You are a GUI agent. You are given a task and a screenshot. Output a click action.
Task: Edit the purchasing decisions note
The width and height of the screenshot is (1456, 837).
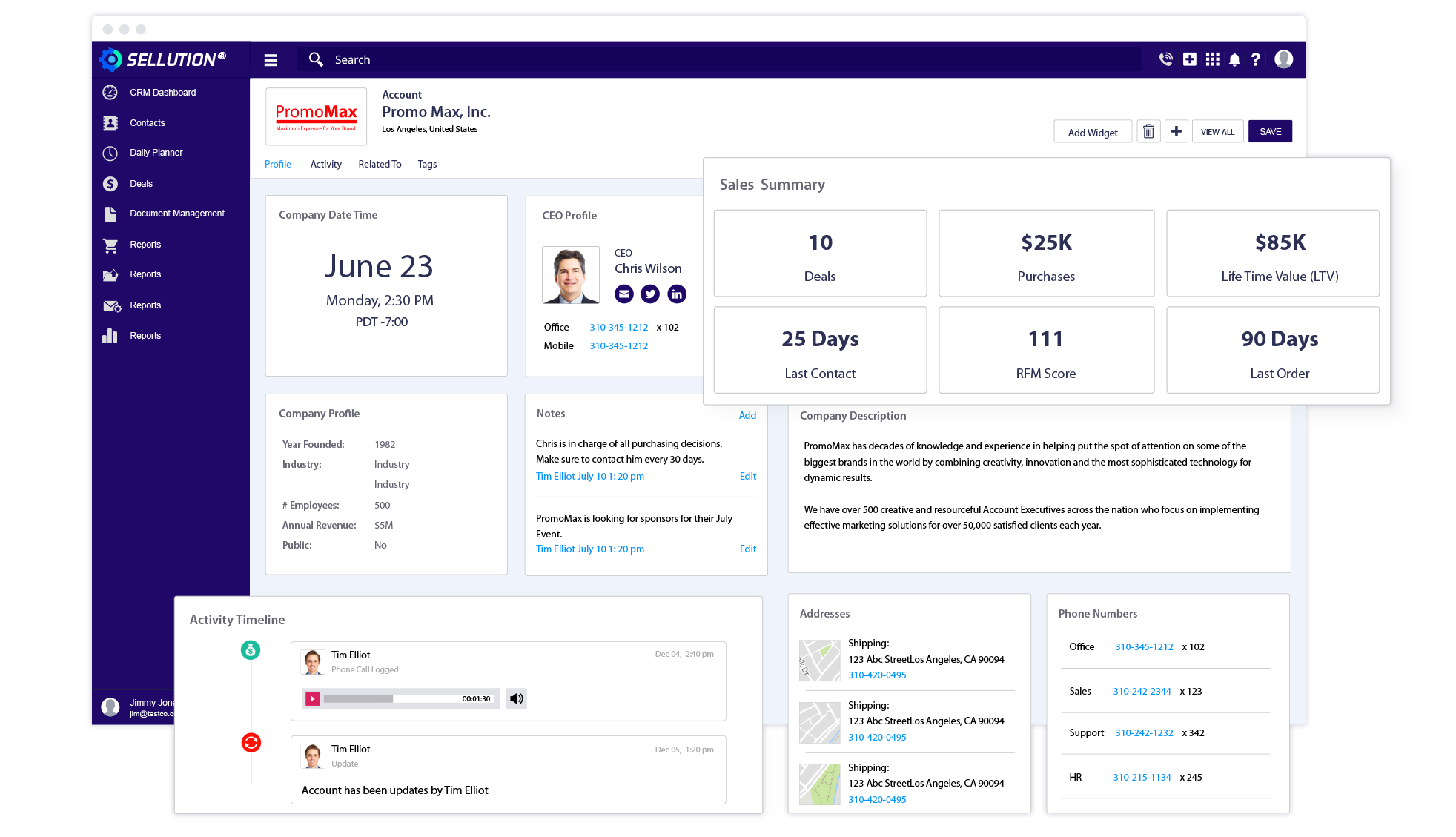click(x=748, y=477)
